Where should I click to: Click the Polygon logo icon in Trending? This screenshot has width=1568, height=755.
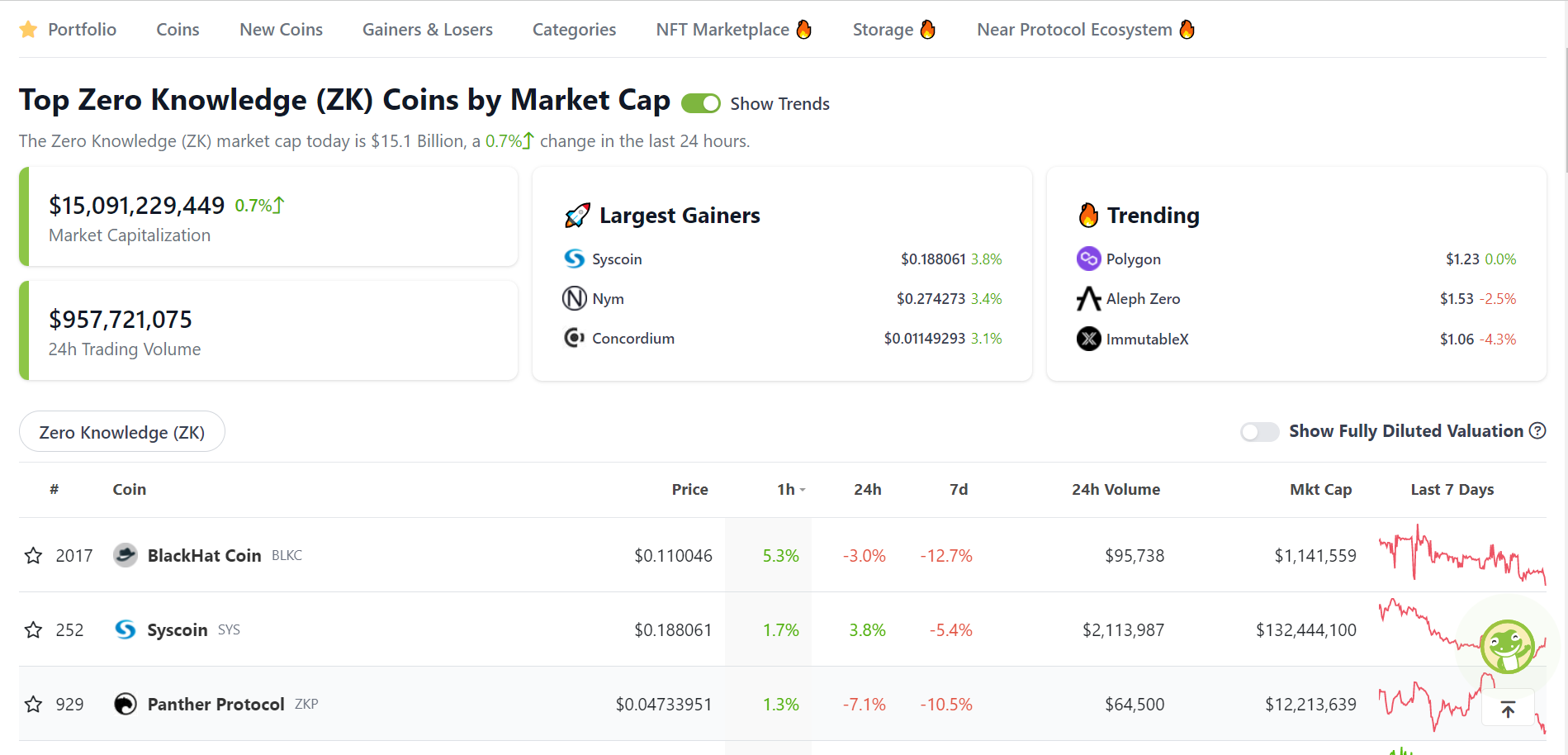click(x=1089, y=259)
